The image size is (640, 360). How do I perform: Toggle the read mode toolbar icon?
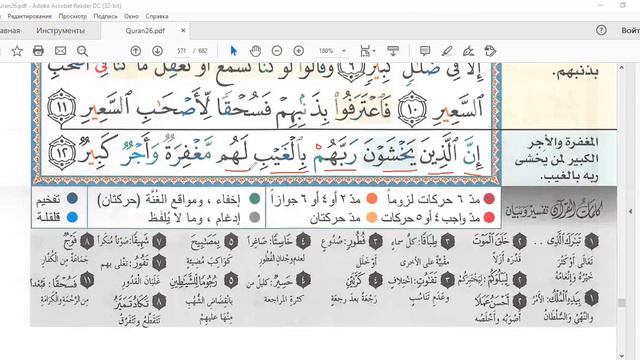(x=393, y=51)
